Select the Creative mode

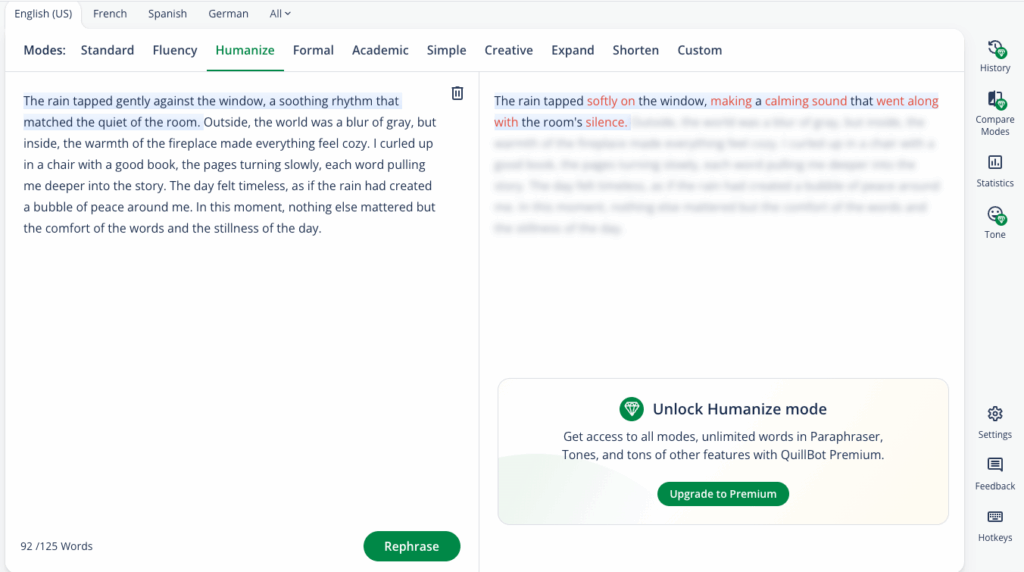[x=508, y=50]
